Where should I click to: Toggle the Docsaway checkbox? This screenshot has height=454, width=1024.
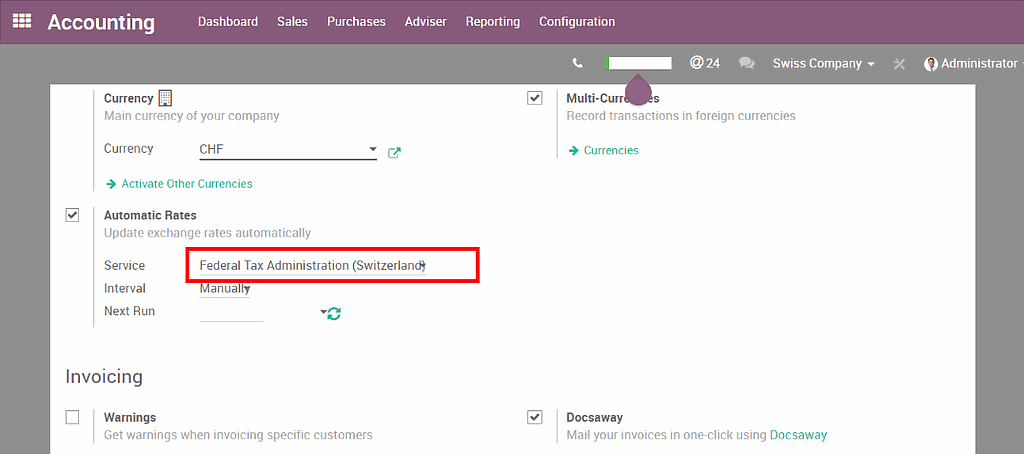click(535, 417)
